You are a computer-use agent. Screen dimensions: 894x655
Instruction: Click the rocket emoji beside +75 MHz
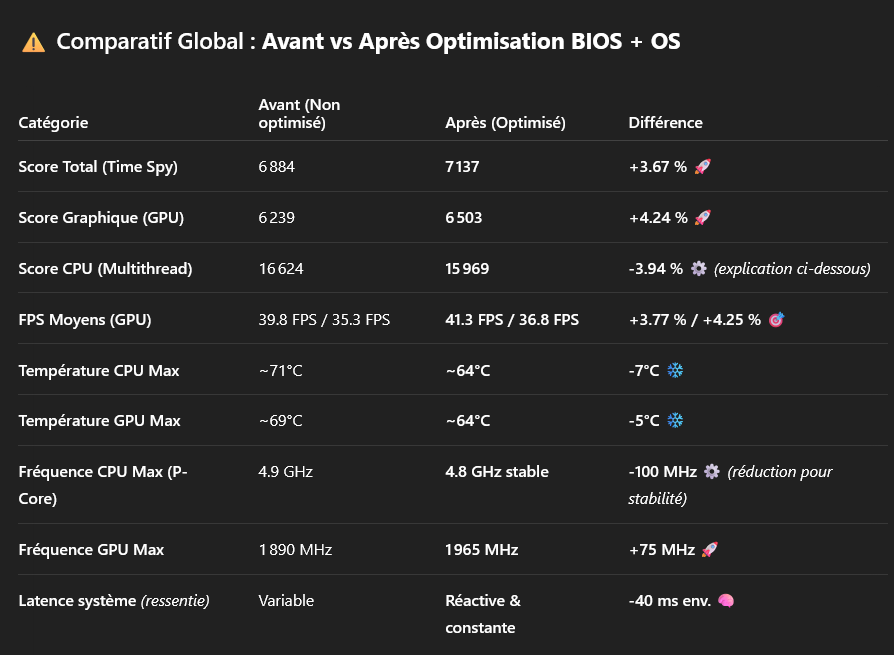pyautogui.click(x=709, y=550)
